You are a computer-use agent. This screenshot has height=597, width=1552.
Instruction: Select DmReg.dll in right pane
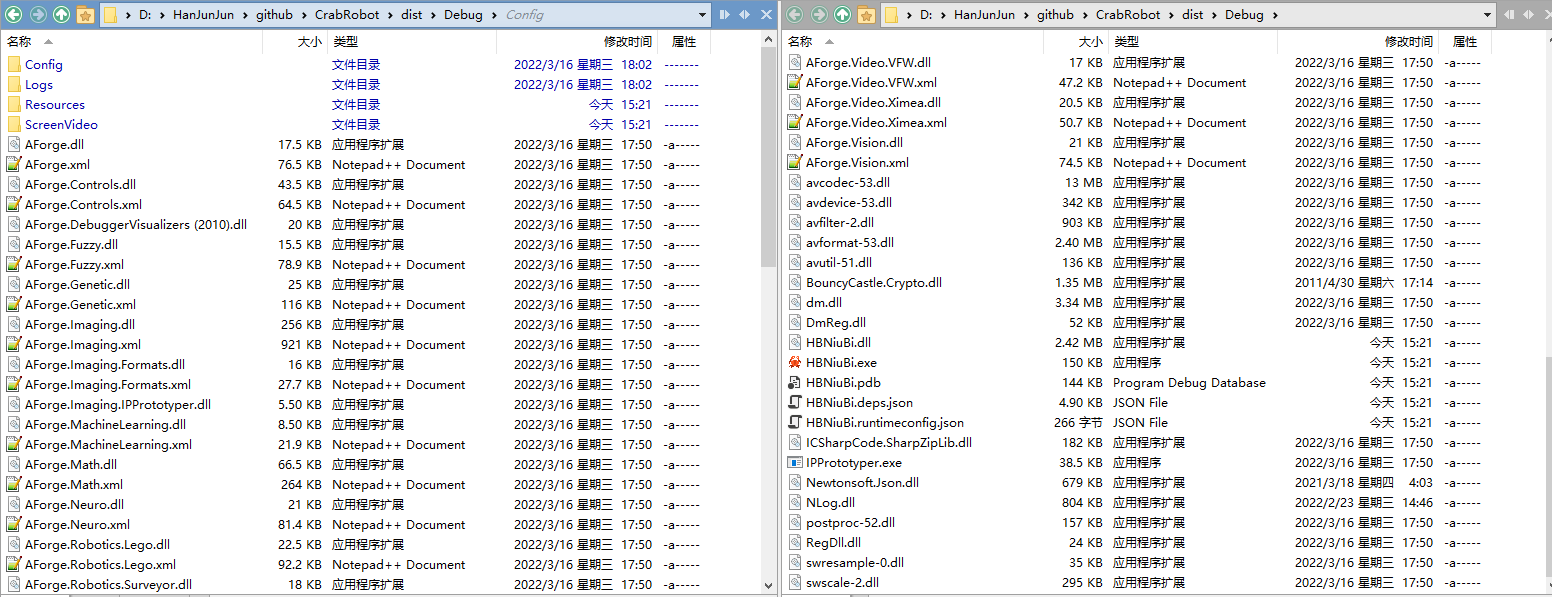(836, 322)
